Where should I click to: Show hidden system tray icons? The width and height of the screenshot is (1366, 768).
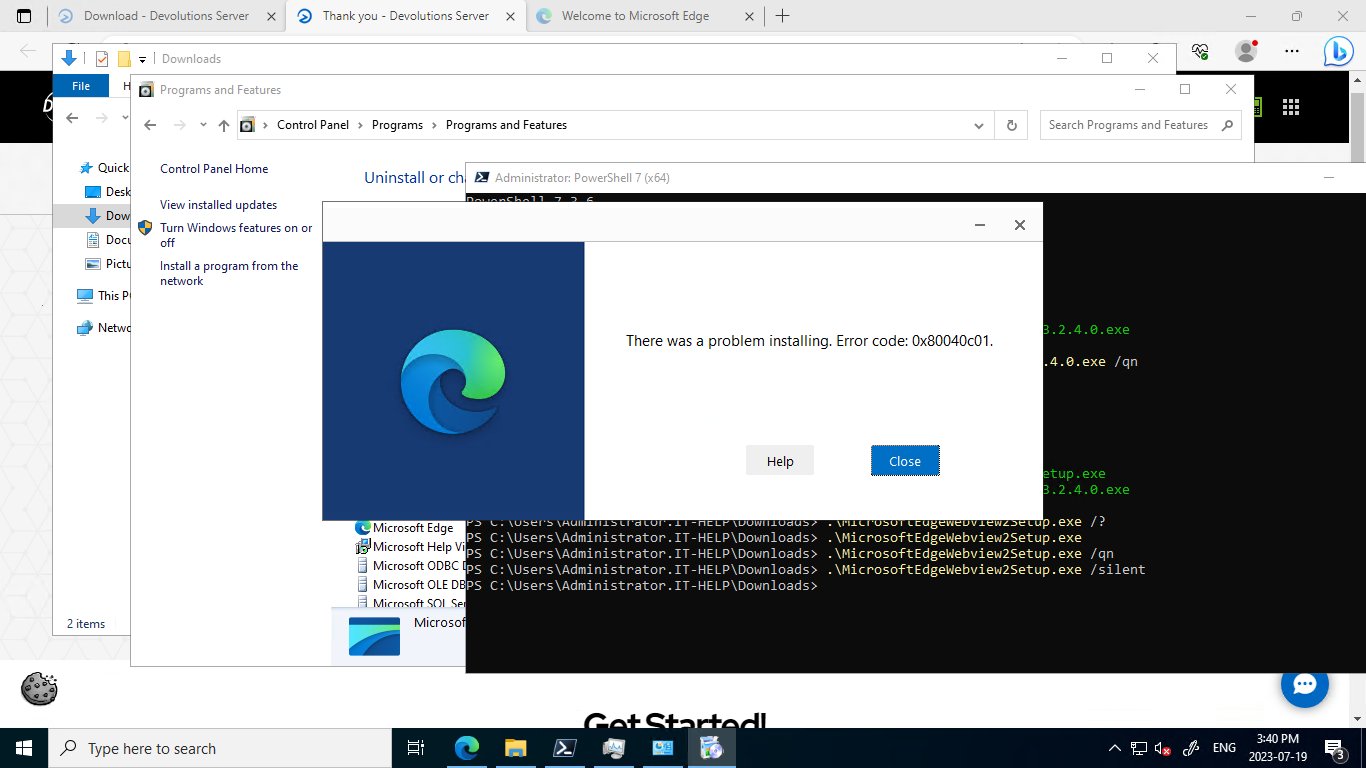[1115, 748]
